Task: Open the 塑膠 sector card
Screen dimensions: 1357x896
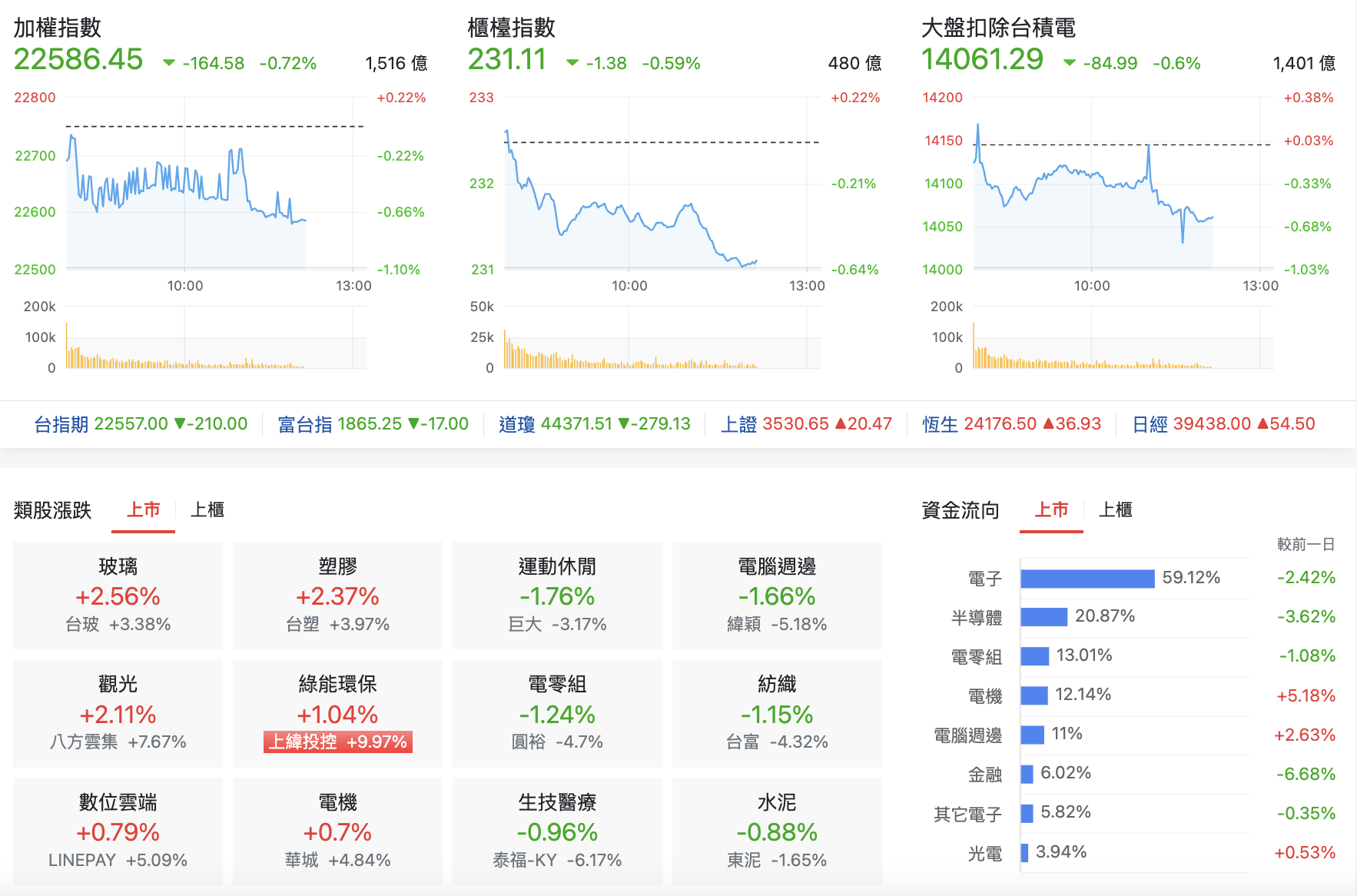Action: 337,596
